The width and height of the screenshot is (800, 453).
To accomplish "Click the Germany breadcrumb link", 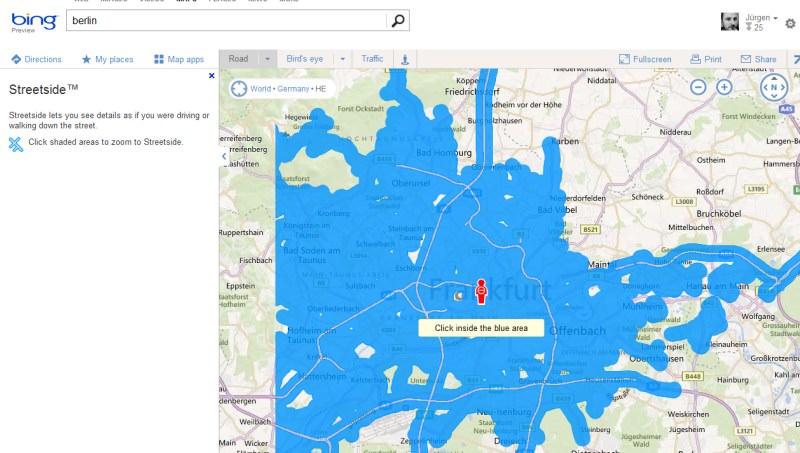I will (293, 89).
